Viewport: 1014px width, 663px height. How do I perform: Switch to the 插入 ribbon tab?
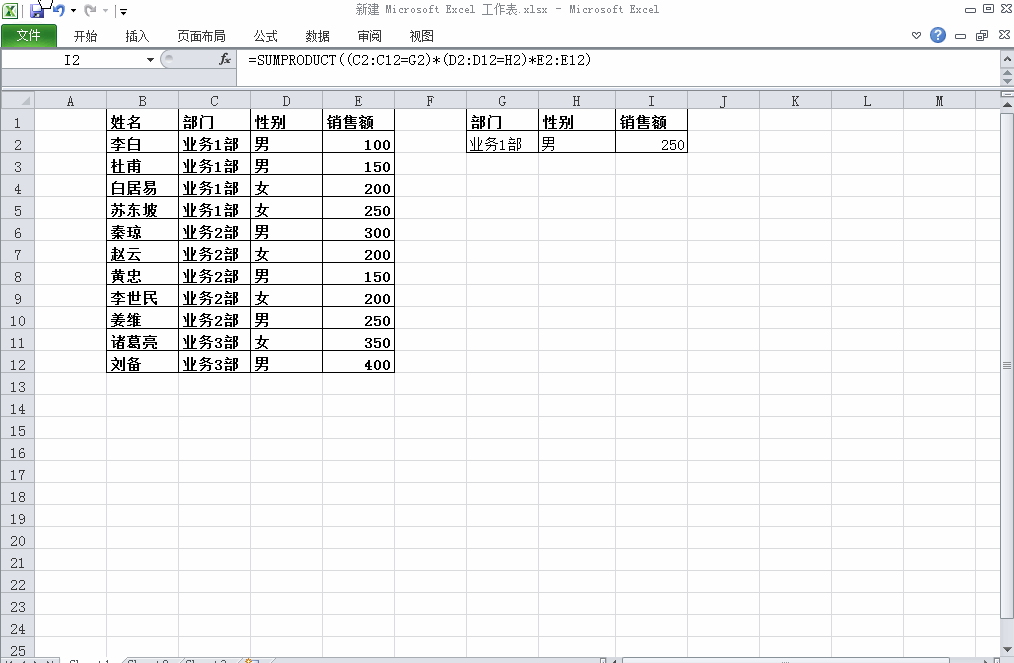[136, 35]
